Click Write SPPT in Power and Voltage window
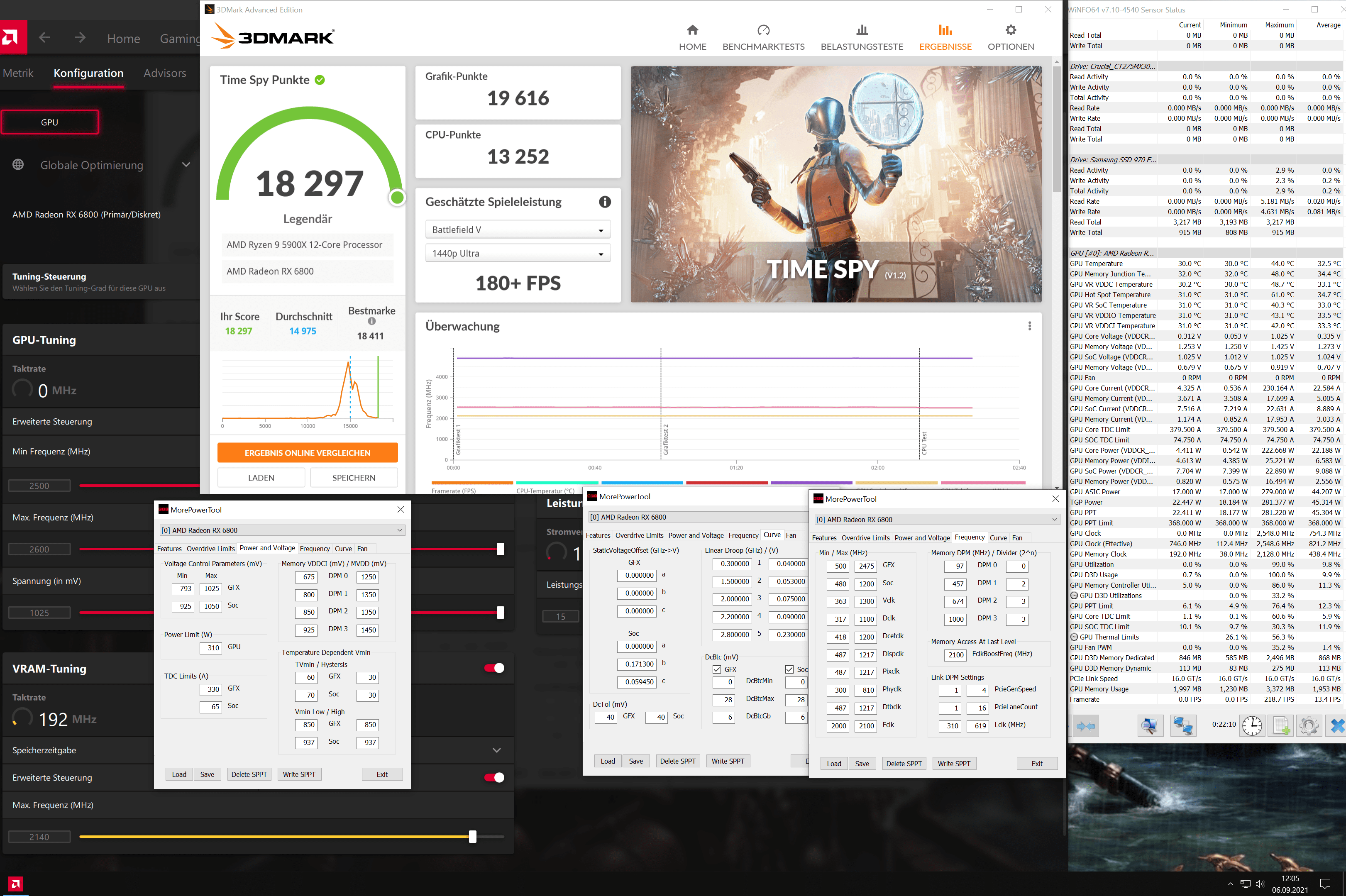The image size is (1346, 896). [x=299, y=774]
